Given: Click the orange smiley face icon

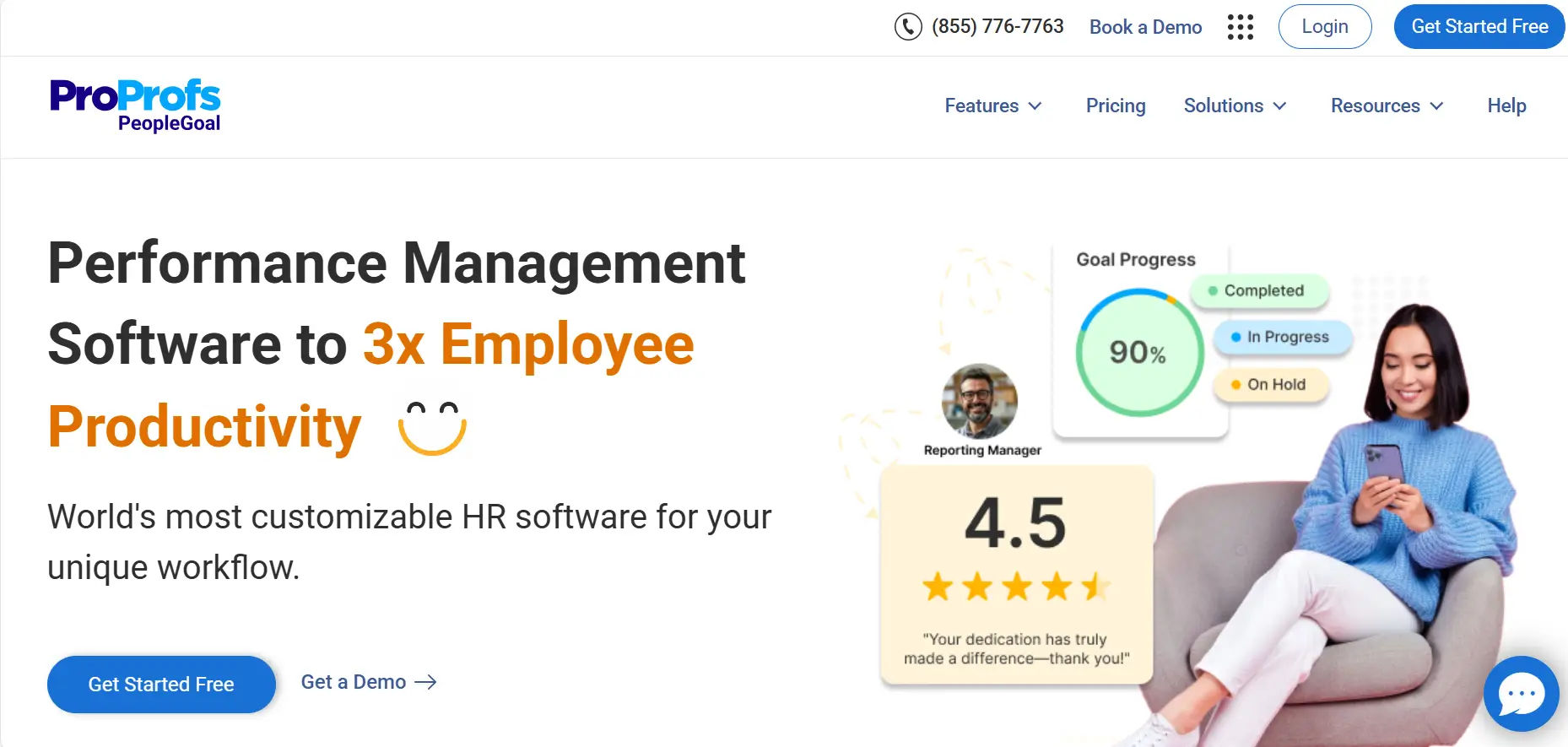Looking at the screenshot, I should pyautogui.click(x=432, y=428).
